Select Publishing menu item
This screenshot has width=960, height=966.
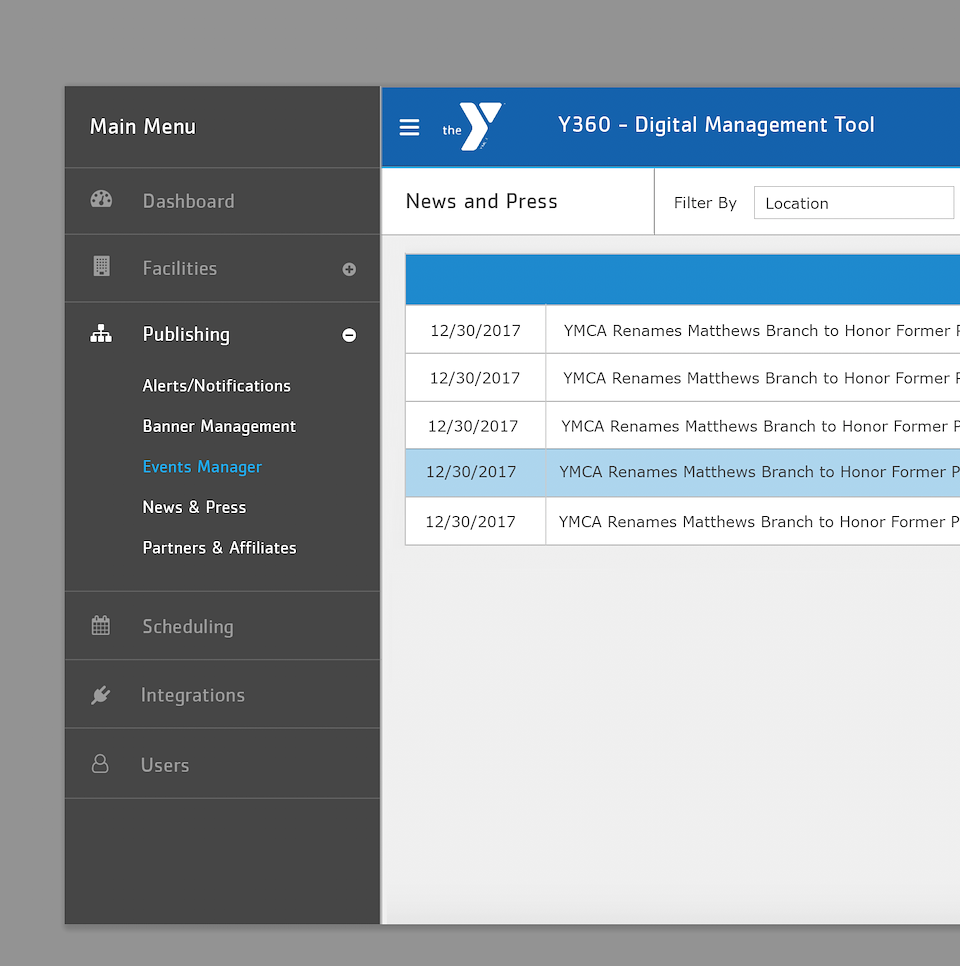(x=222, y=334)
